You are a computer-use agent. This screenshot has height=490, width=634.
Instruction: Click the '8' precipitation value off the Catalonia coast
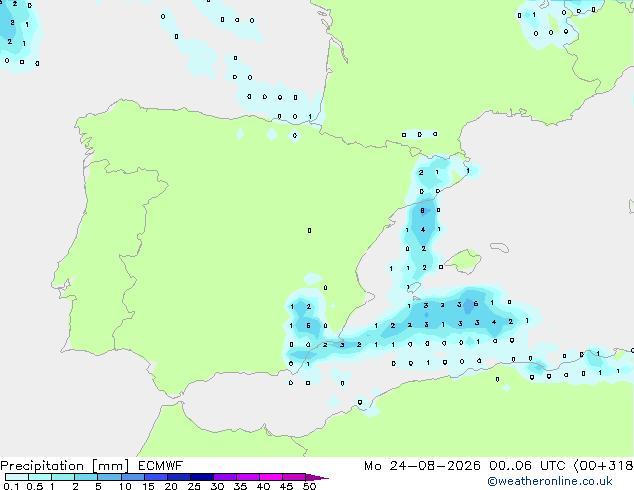422,211
